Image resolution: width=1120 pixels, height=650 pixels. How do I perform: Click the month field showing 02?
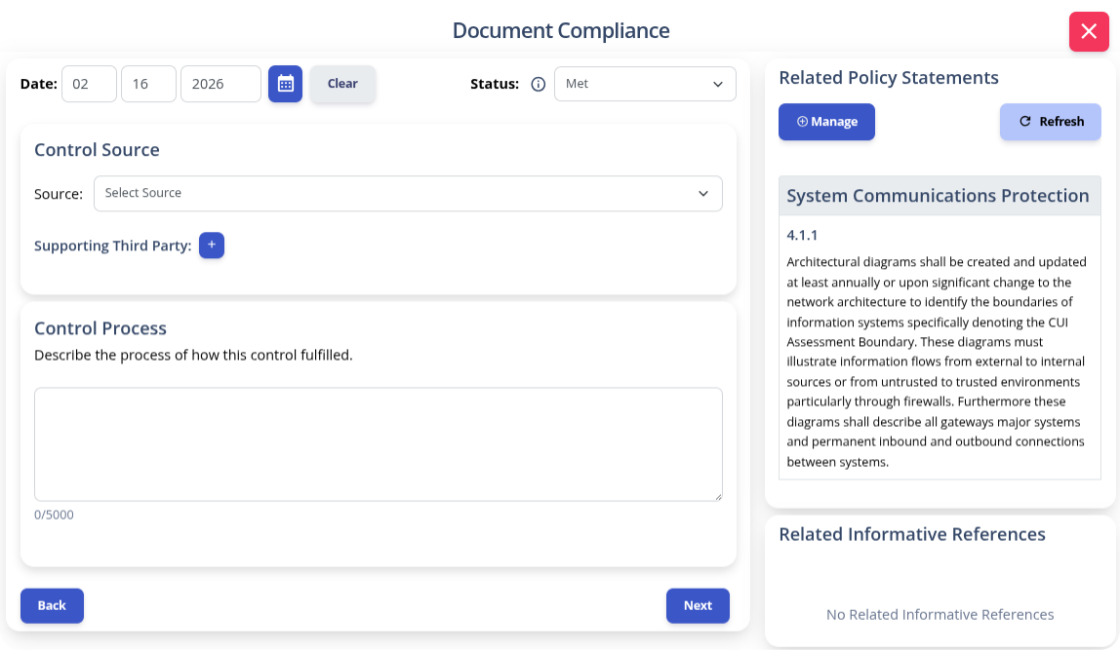click(x=89, y=84)
